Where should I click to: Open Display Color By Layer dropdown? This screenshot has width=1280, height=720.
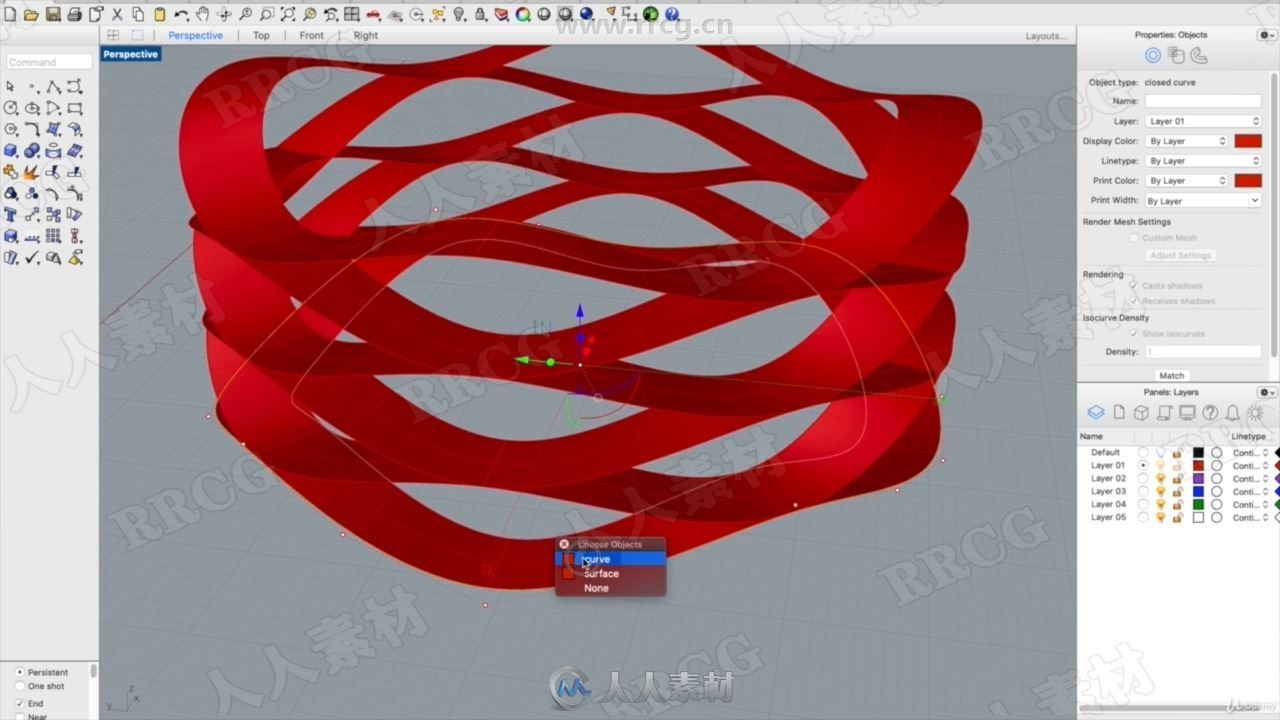click(x=1186, y=141)
